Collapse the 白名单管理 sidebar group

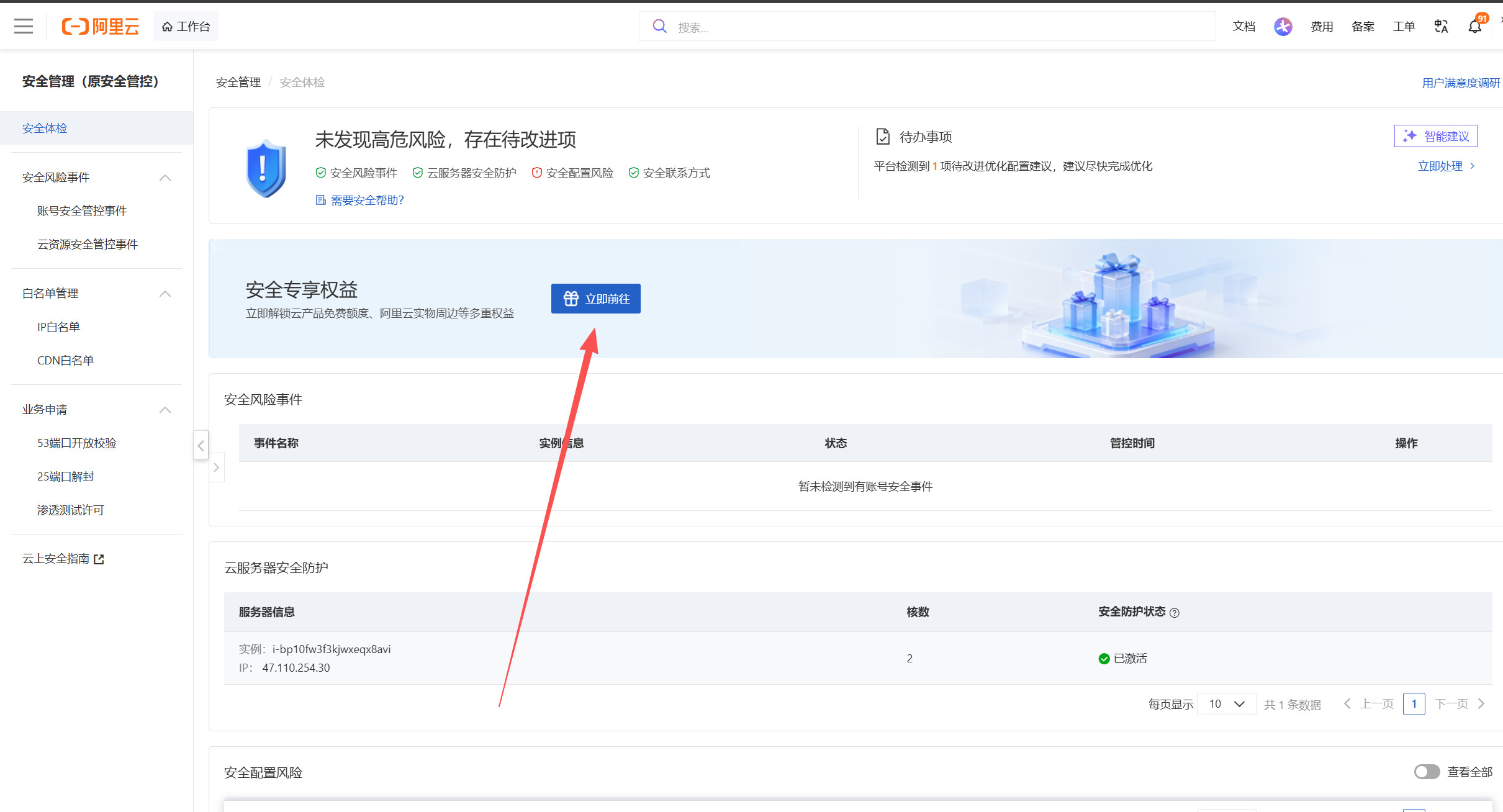point(165,294)
